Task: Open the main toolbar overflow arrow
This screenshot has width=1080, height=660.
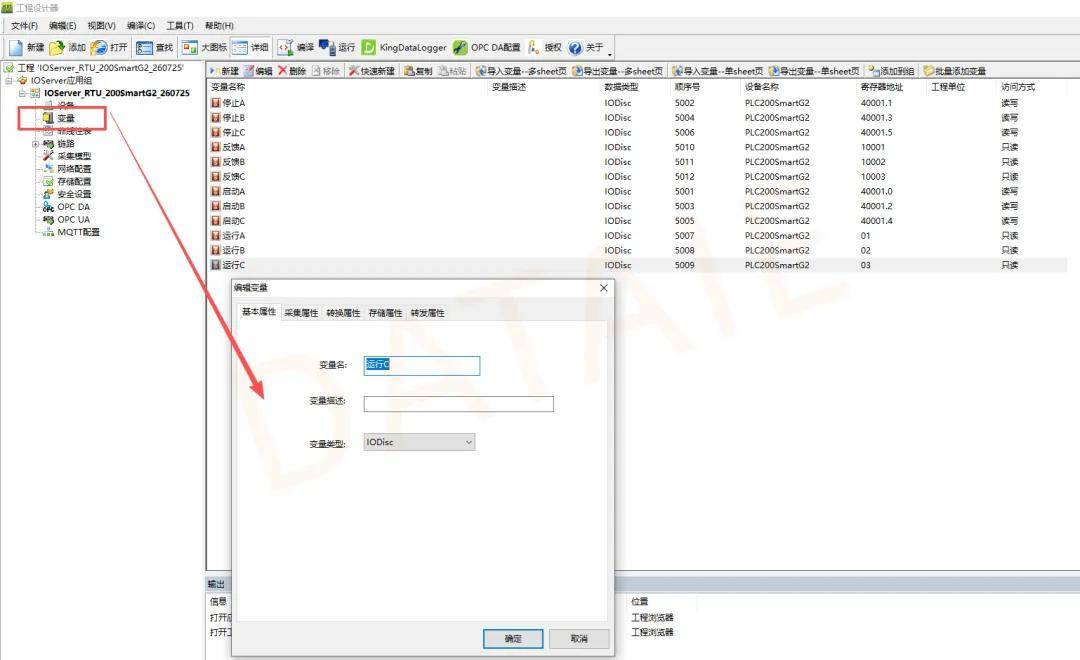Action: point(610,52)
